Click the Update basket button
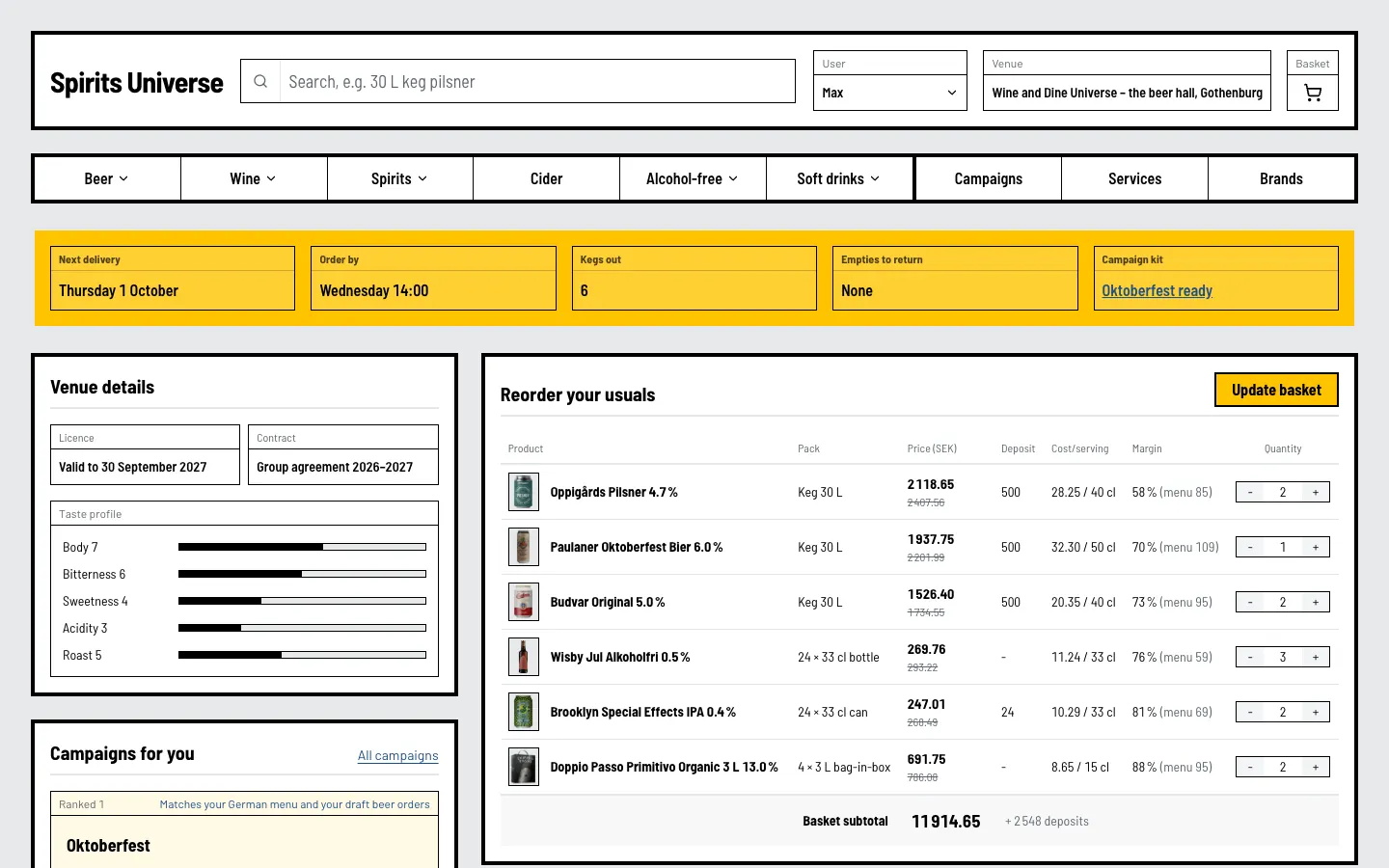The height and width of the screenshot is (868, 1389). pyautogui.click(x=1276, y=390)
